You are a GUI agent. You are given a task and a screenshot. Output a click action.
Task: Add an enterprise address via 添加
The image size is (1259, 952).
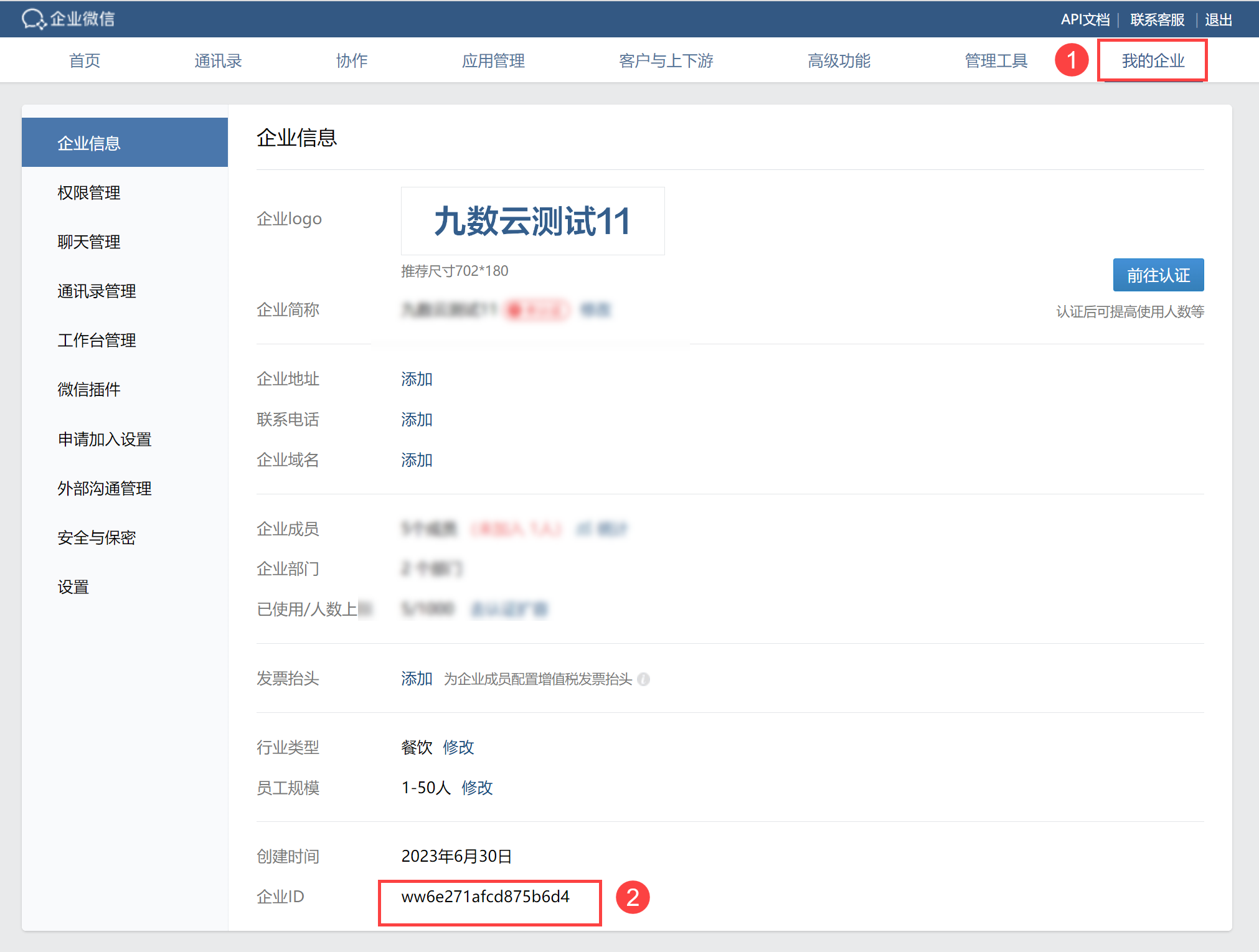coord(417,379)
